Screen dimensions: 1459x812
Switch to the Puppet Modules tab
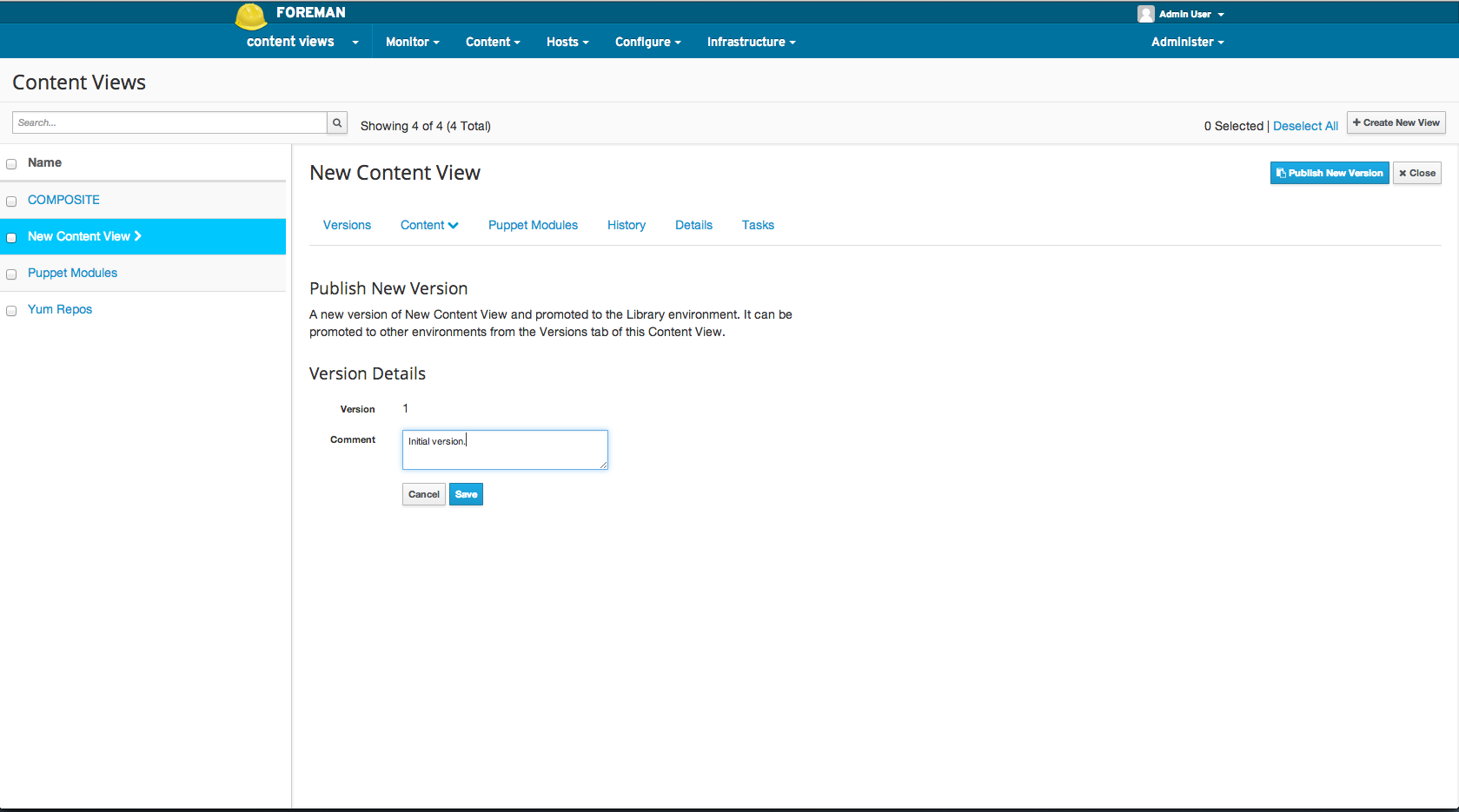click(x=533, y=225)
